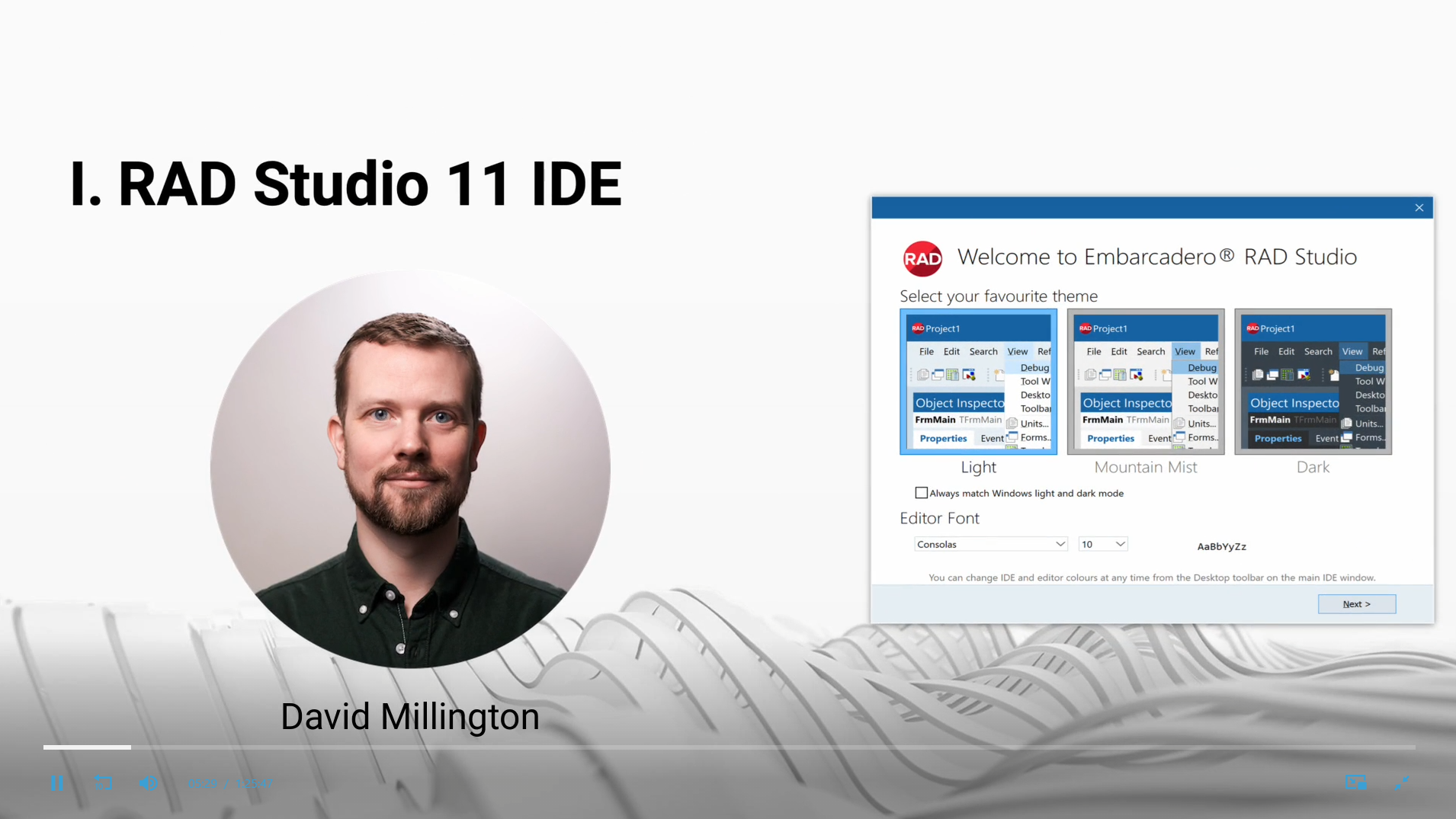Click Properties tab in Dark preview
This screenshot has width=1456, height=819.
[1278, 438]
